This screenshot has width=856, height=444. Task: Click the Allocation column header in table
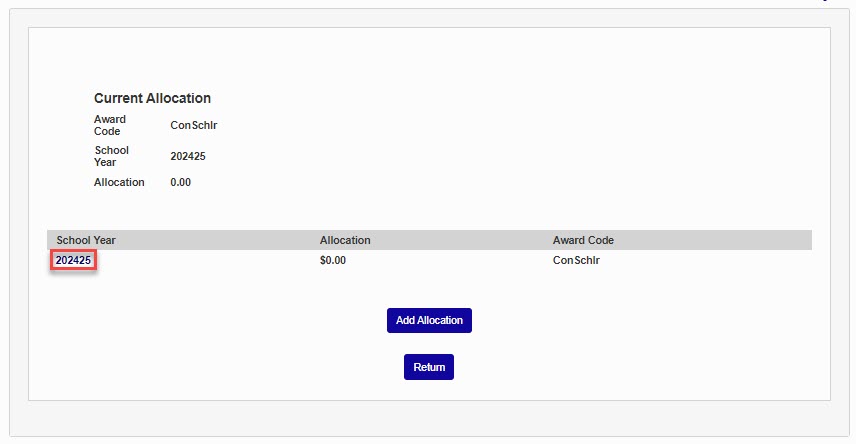(345, 240)
